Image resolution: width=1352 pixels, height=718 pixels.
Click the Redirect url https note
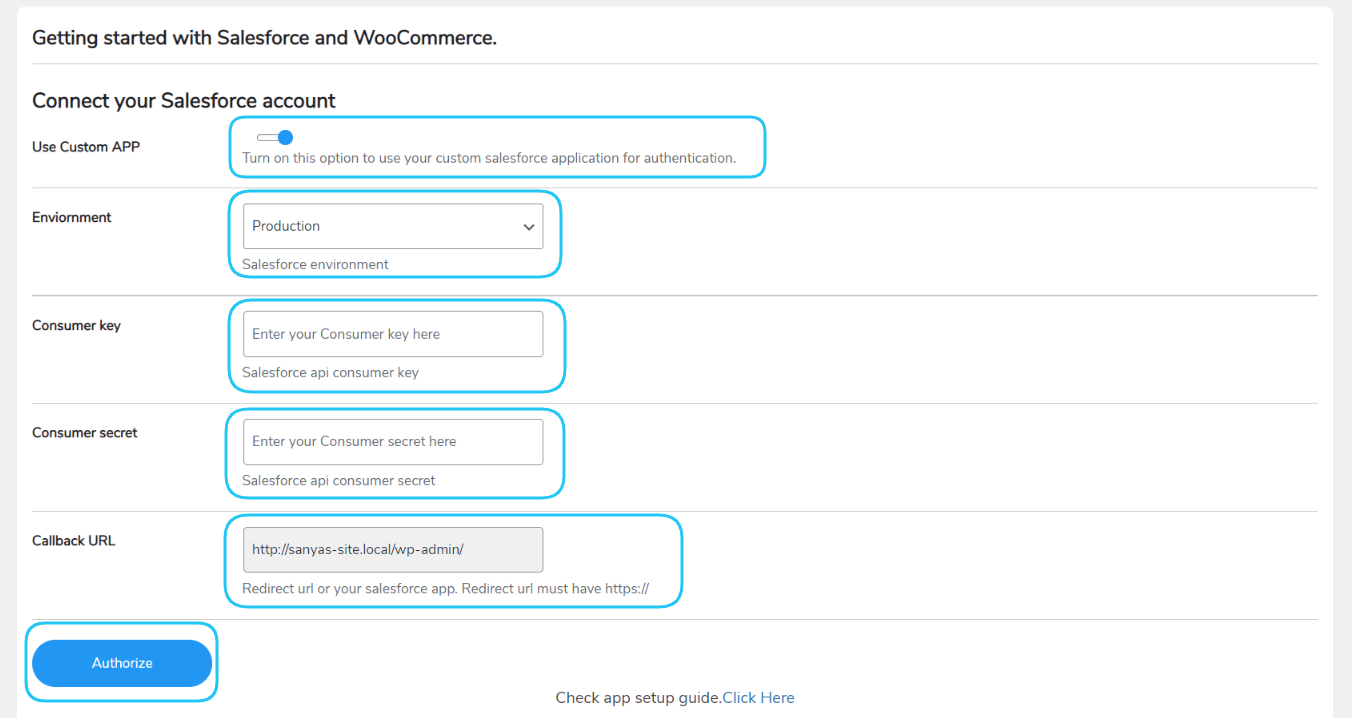(445, 589)
